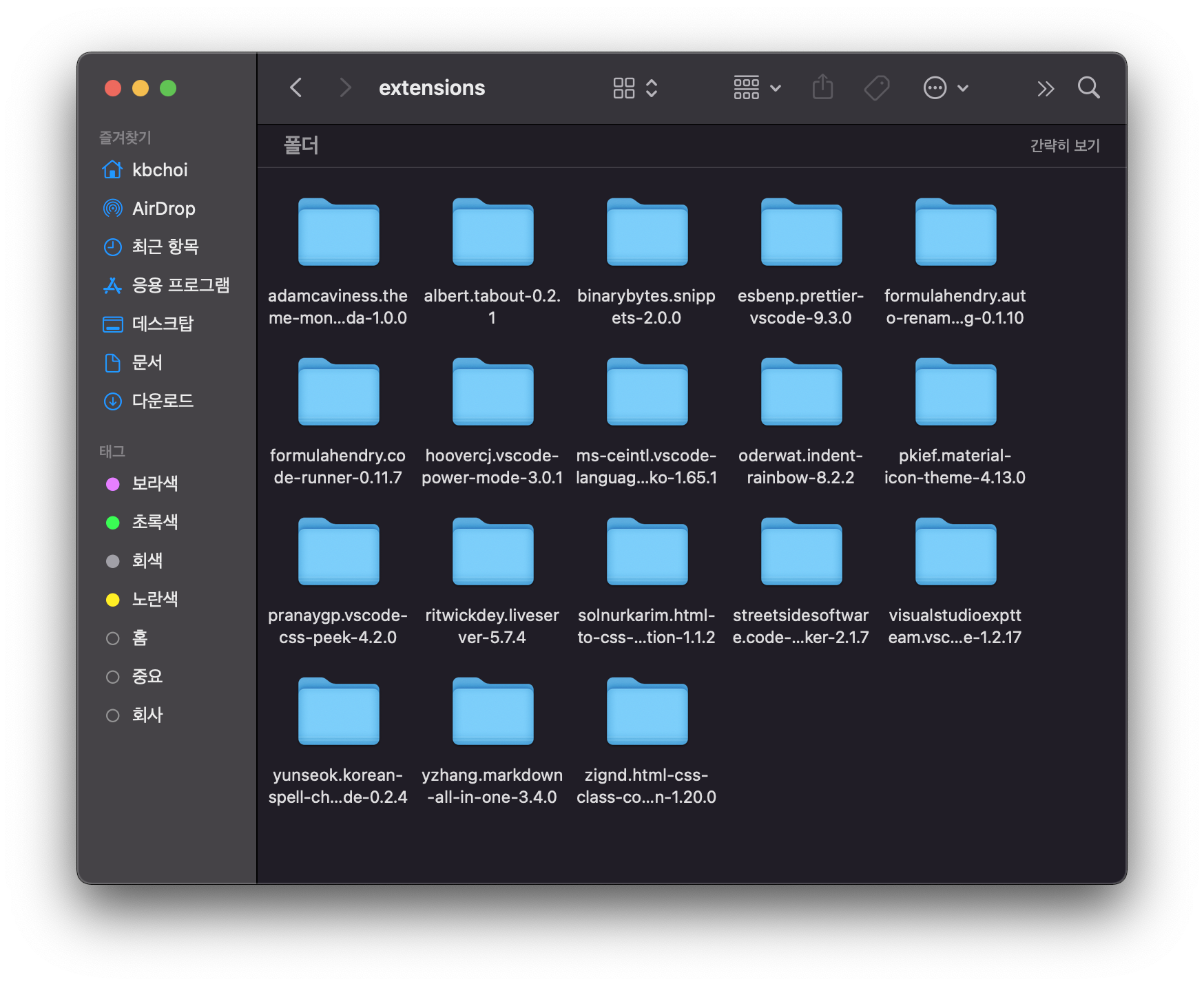
Task: Click the Tags icon in the toolbar
Action: pos(876,87)
